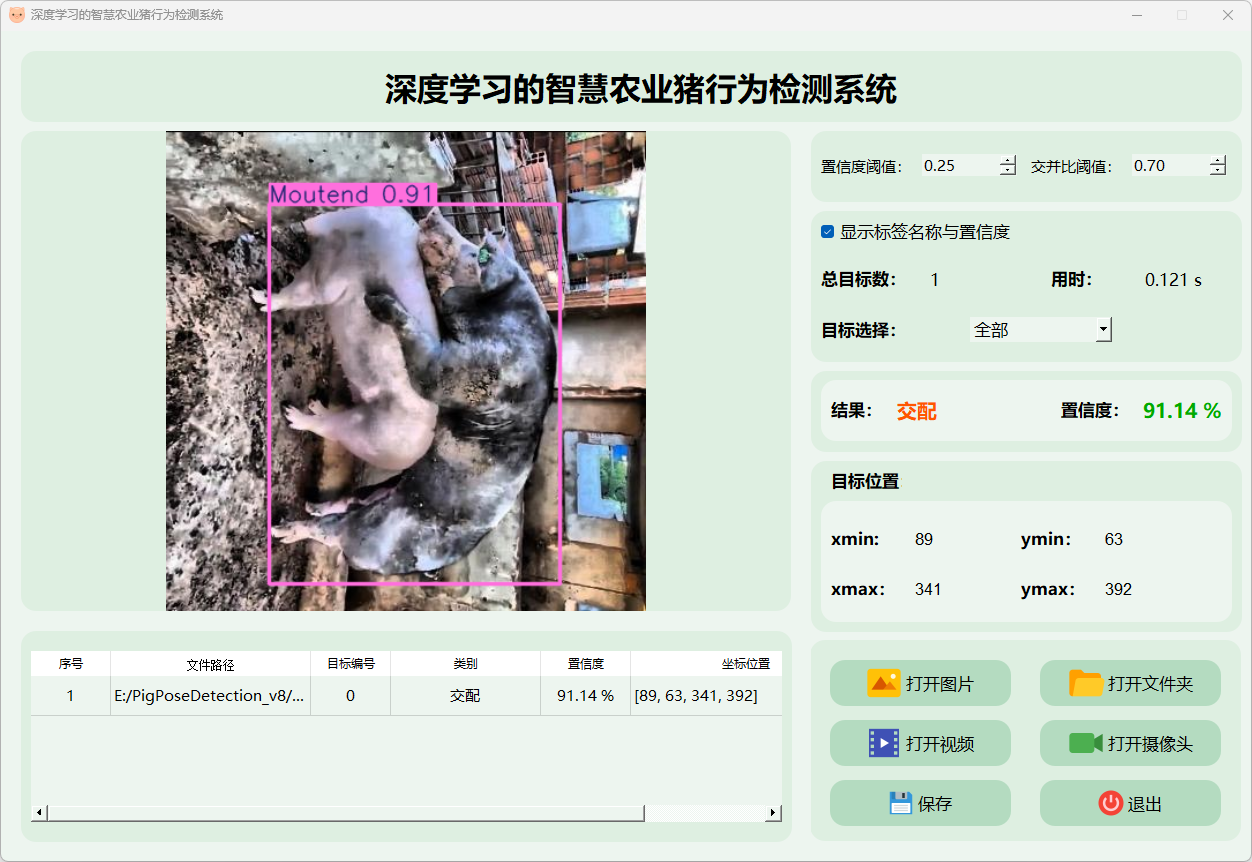Click the 置信度阈值 value field 0.25
The image size is (1252, 862).
point(958,166)
